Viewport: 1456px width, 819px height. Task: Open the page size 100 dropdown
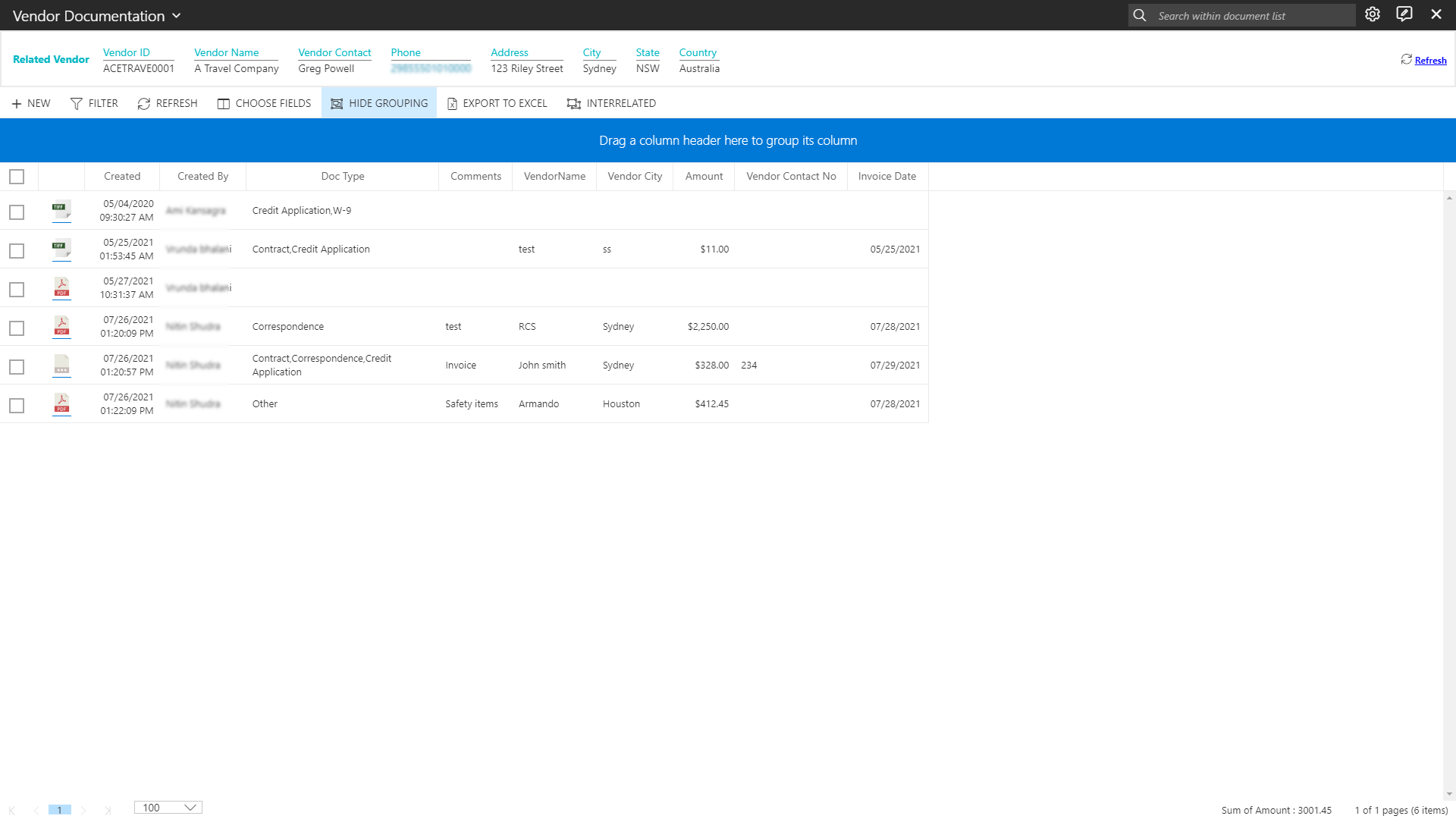[x=168, y=808]
